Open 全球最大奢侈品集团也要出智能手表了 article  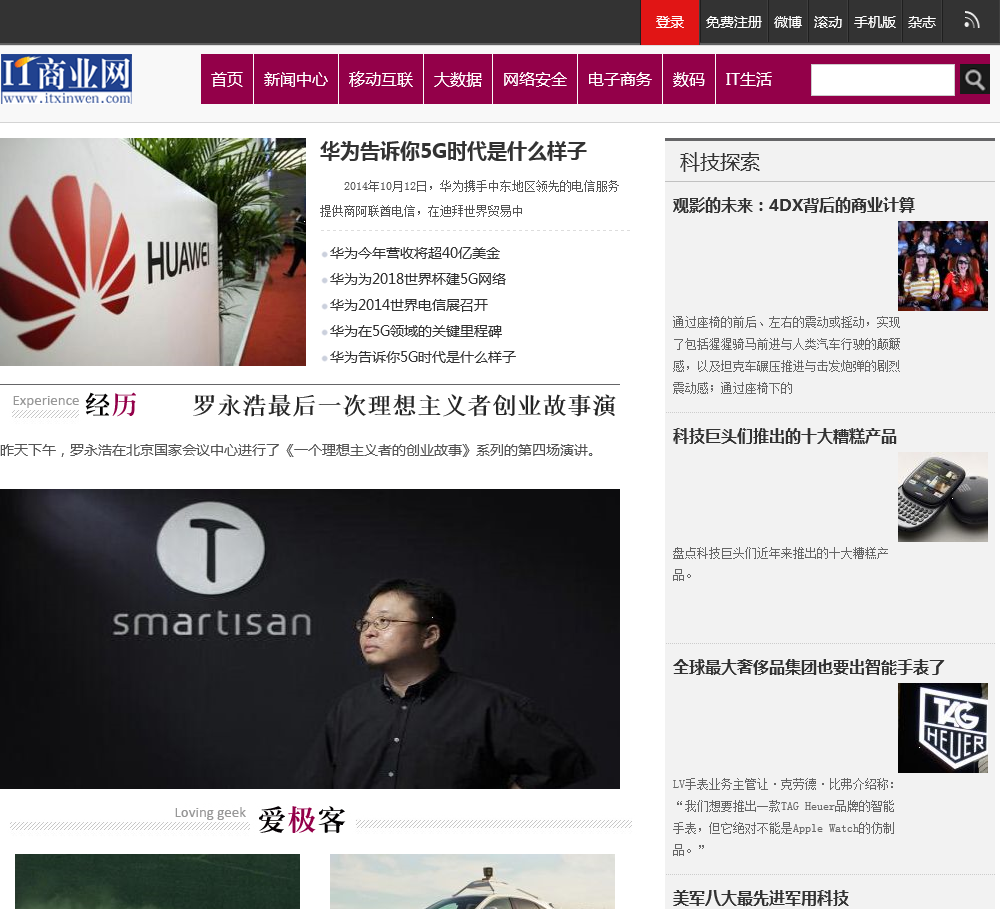tap(809, 667)
